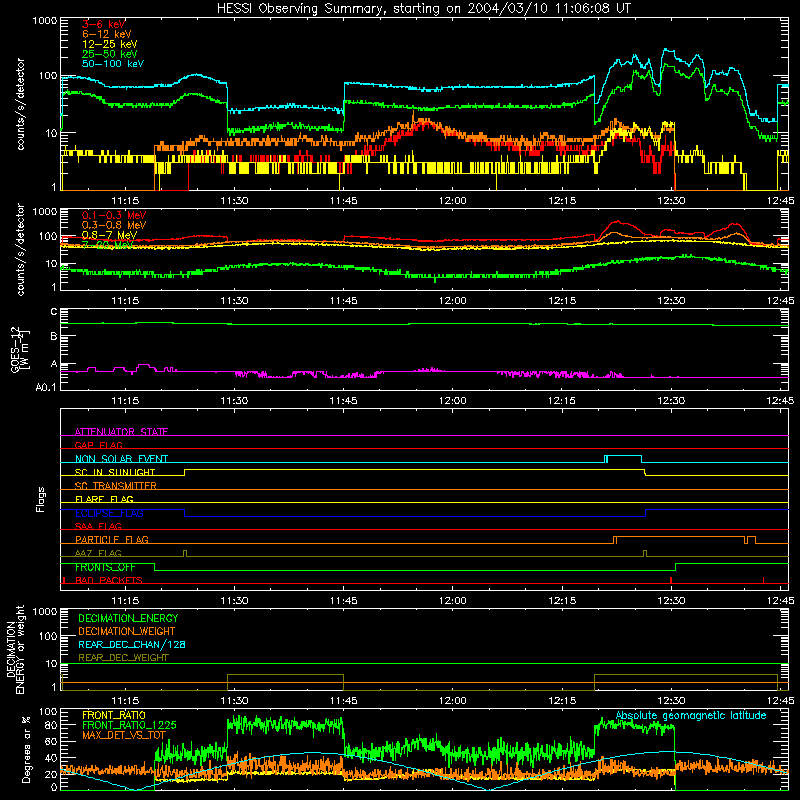Screen dimensions: 800x800
Task: Click the 0.8-7 MeV legend entry
Action: click(x=109, y=235)
